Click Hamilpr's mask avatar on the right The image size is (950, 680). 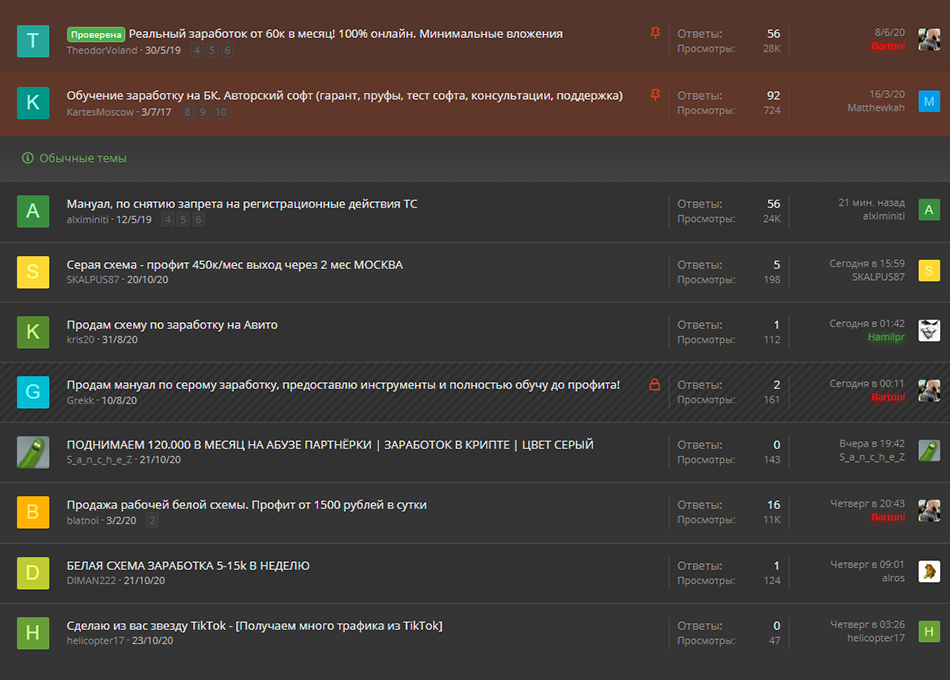pos(929,330)
